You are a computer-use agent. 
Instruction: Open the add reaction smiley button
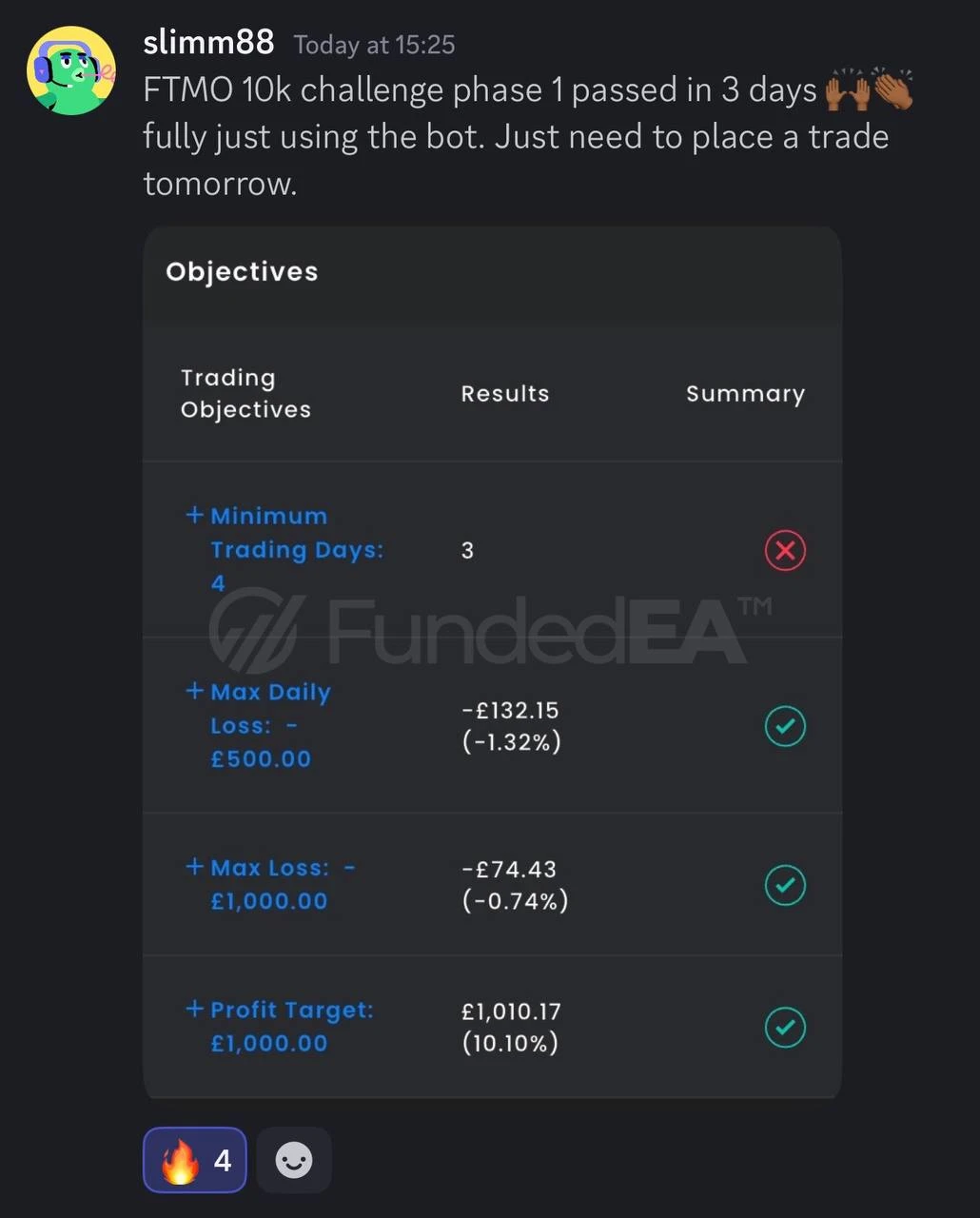point(294,1160)
